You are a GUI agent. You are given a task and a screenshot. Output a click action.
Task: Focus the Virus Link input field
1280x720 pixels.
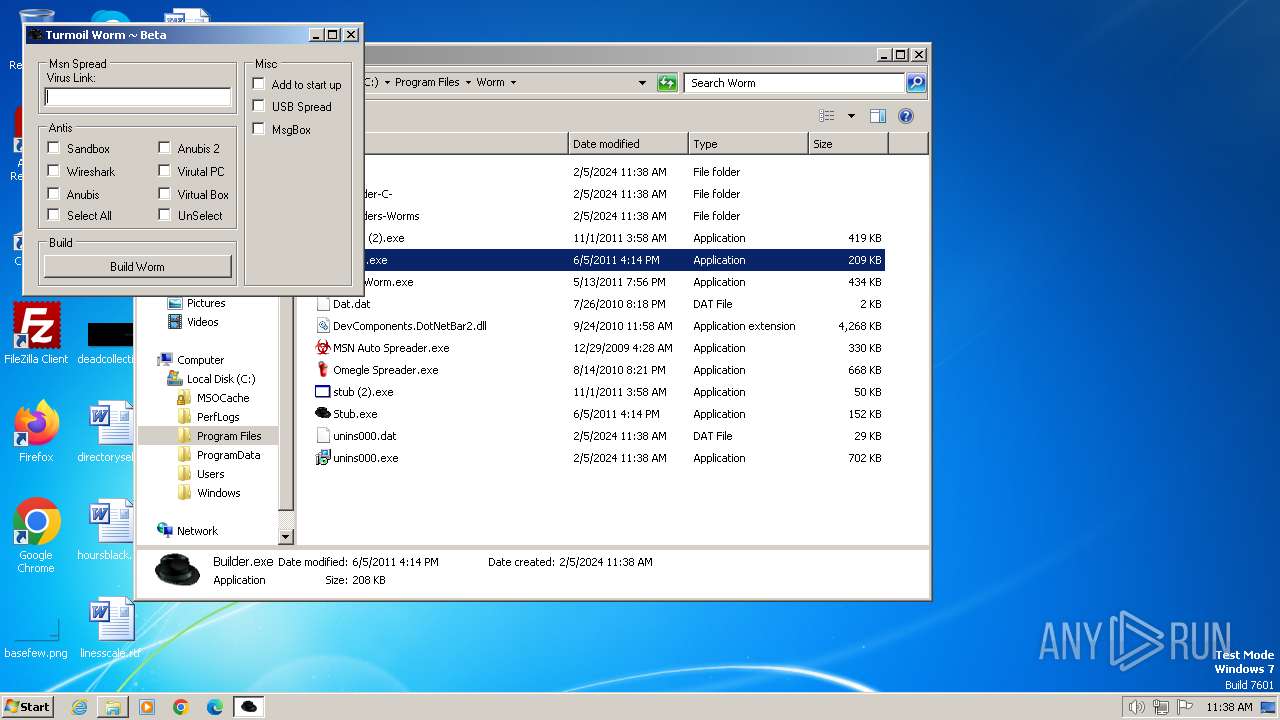tap(138, 97)
